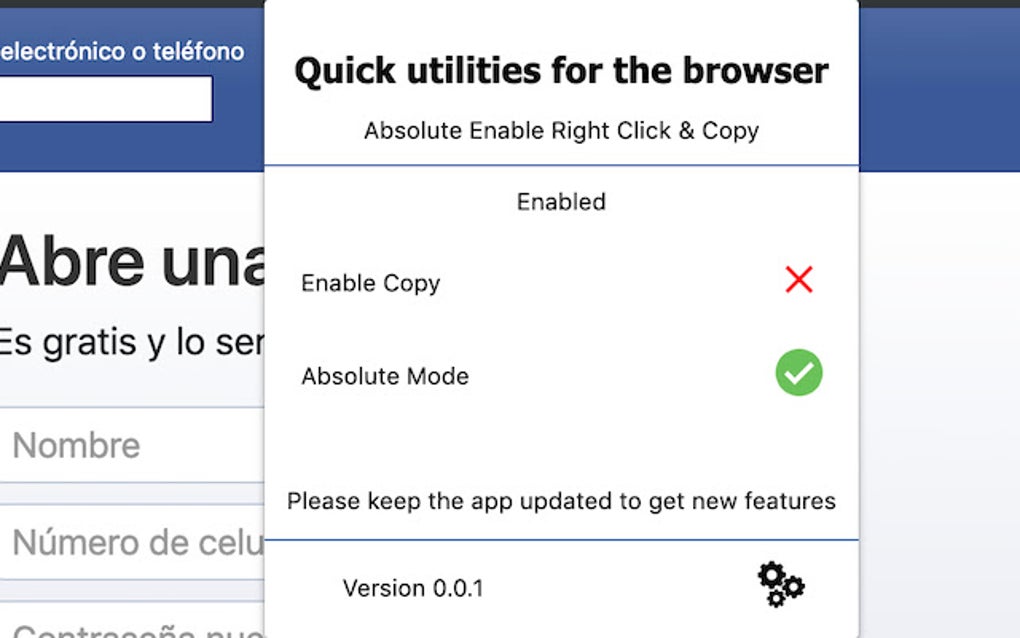The width and height of the screenshot is (1020, 638).
Task: Disable Absolute Mode via the green checkmark
Action: point(799,373)
